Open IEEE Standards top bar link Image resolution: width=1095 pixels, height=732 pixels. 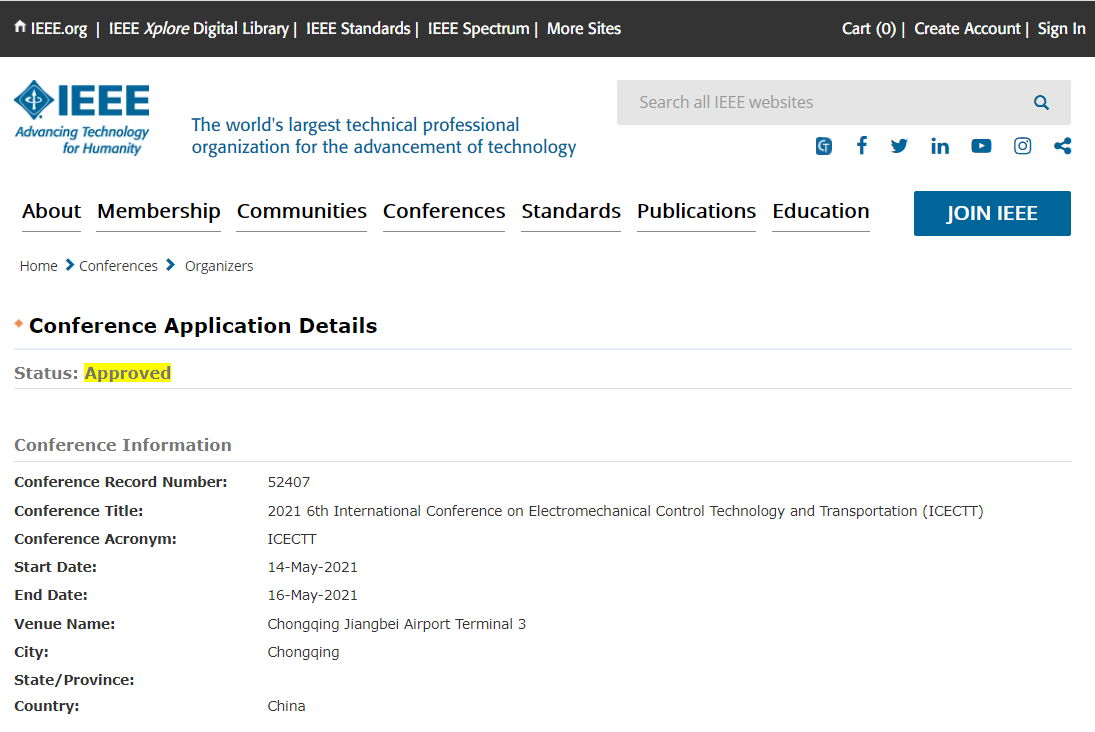pyautogui.click(x=358, y=29)
